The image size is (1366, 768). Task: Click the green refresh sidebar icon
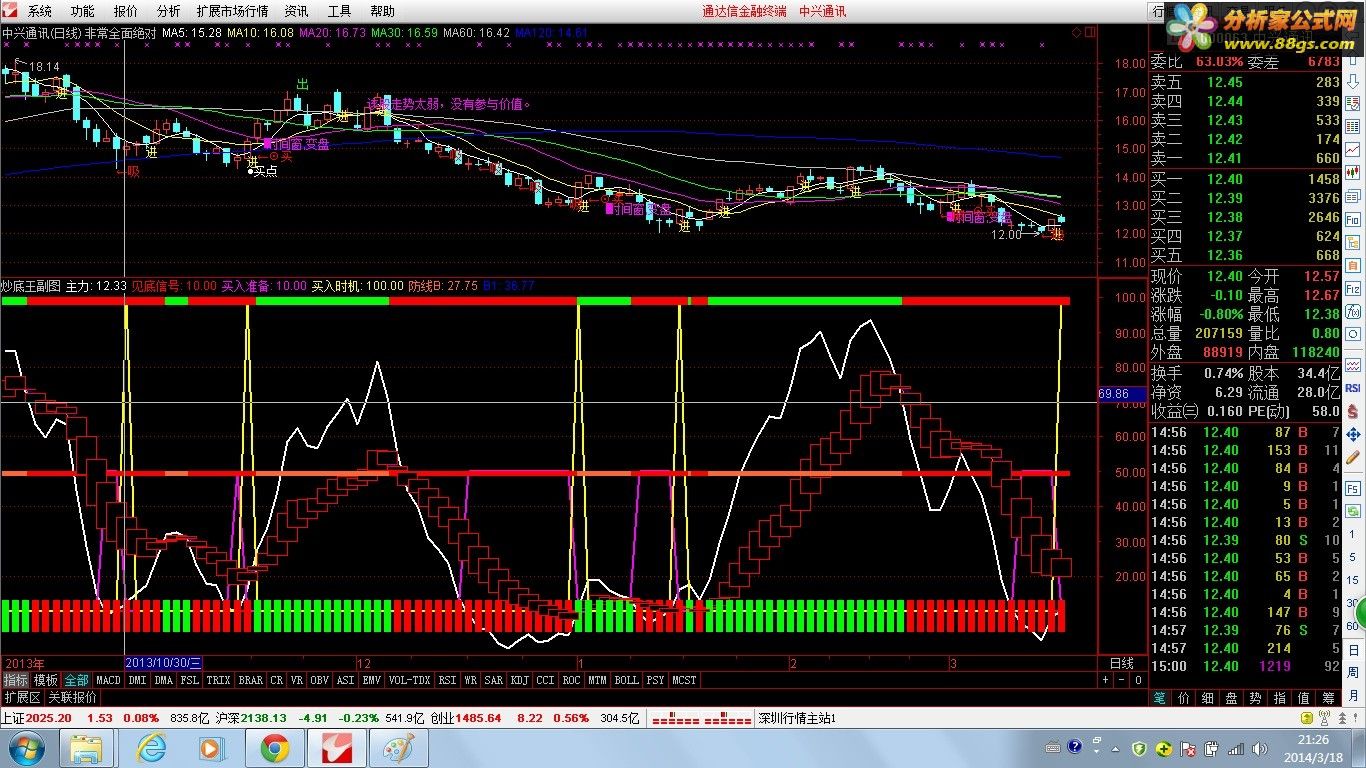click(1352, 510)
